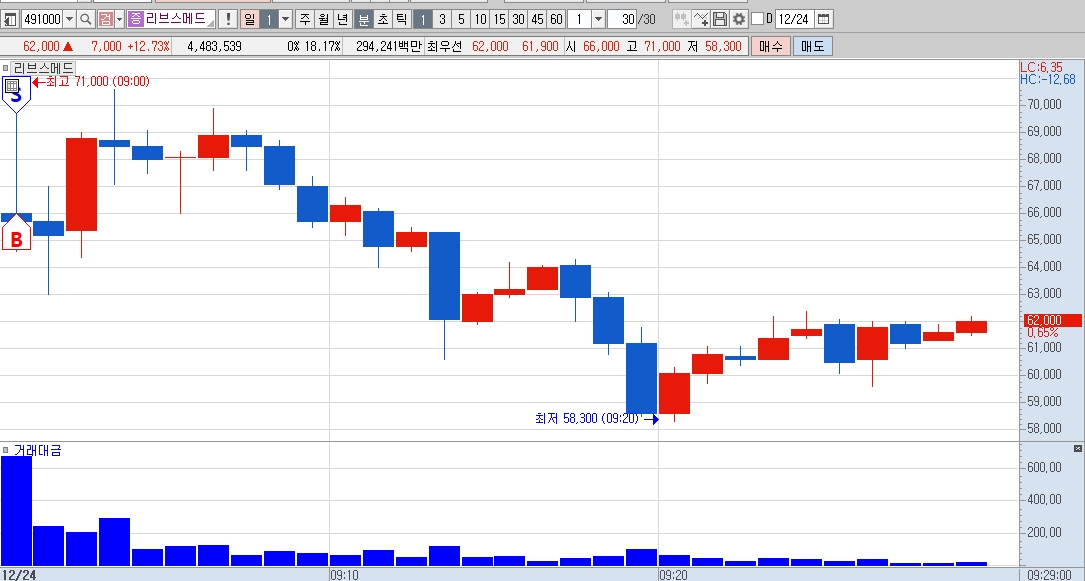1085x581 pixels.
Task: Click the exclamation mark info icon
Action: [228, 19]
